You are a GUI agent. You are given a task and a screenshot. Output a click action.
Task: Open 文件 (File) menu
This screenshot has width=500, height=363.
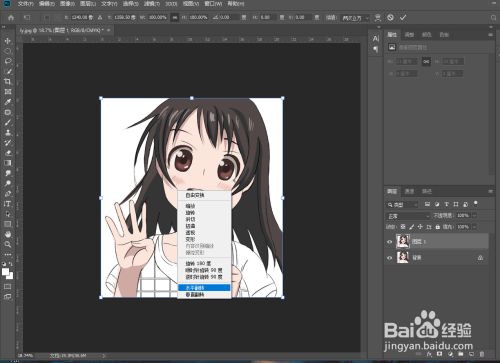tap(26, 4)
